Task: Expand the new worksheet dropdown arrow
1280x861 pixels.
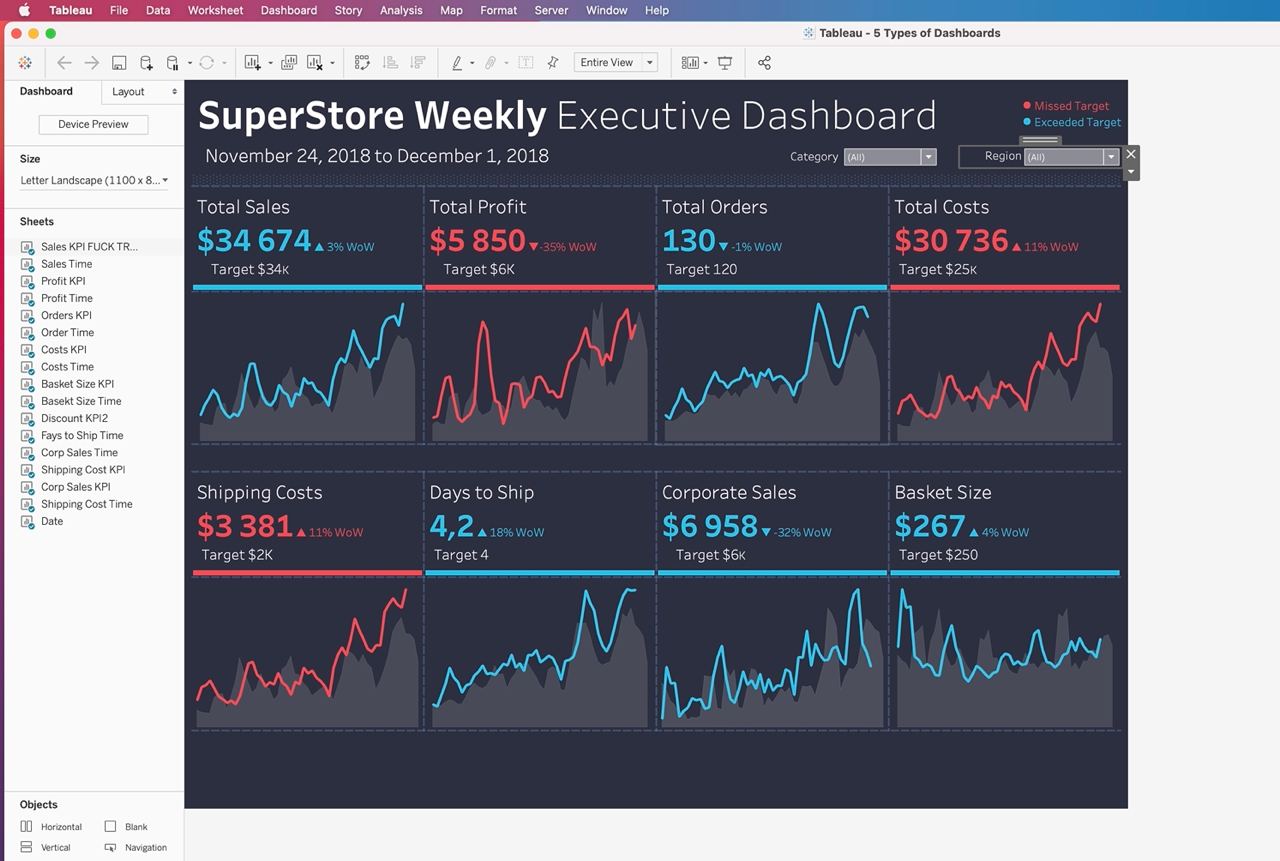Action: click(x=270, y=63)
